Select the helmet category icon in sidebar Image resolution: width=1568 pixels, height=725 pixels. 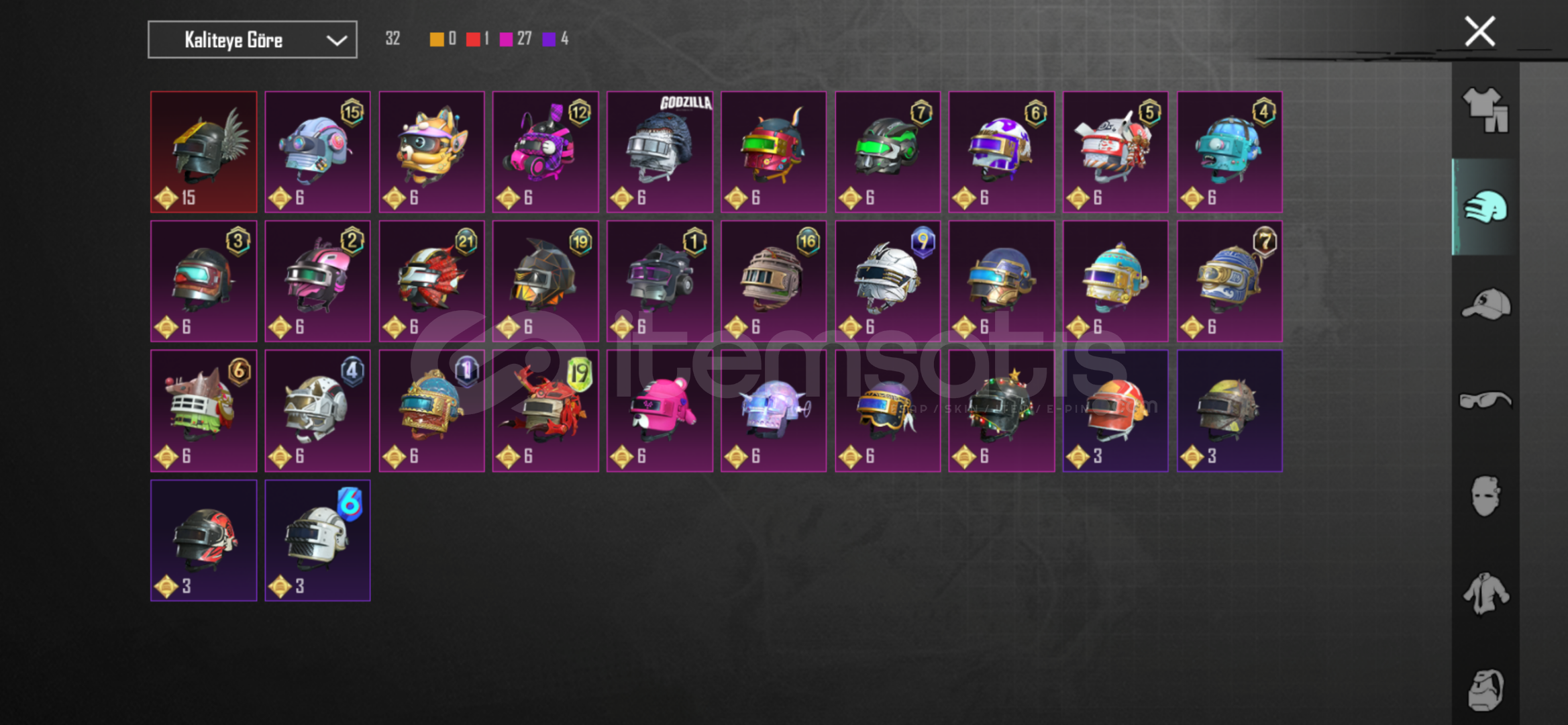pyautogui.click(x=1485, y=207)
